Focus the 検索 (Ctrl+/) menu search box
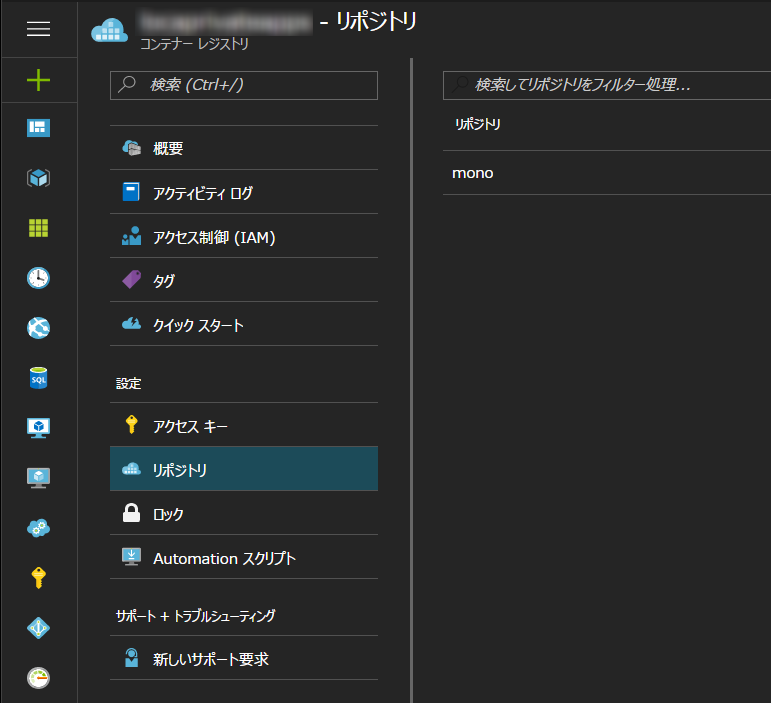The width and height of the screenshot is (771, 703). point(244,86)
